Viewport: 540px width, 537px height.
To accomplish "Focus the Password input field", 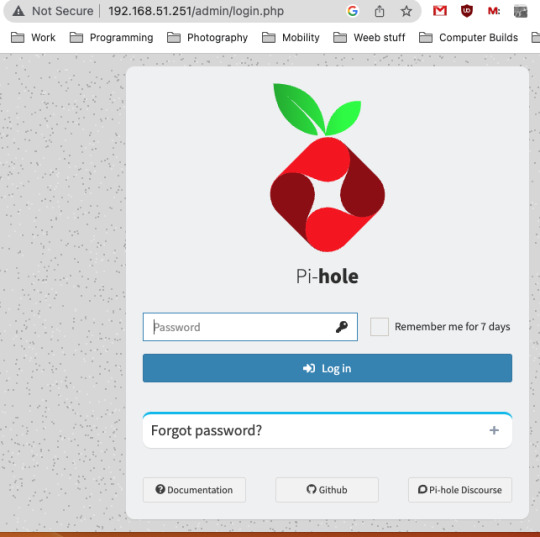I will tap(250, 327).
